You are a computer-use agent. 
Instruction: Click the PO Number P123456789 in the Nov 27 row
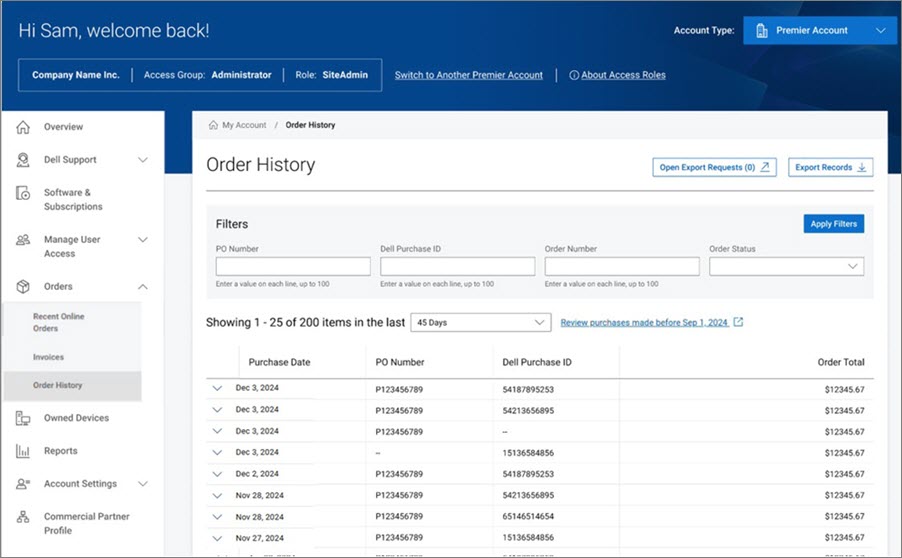(399, 538)
